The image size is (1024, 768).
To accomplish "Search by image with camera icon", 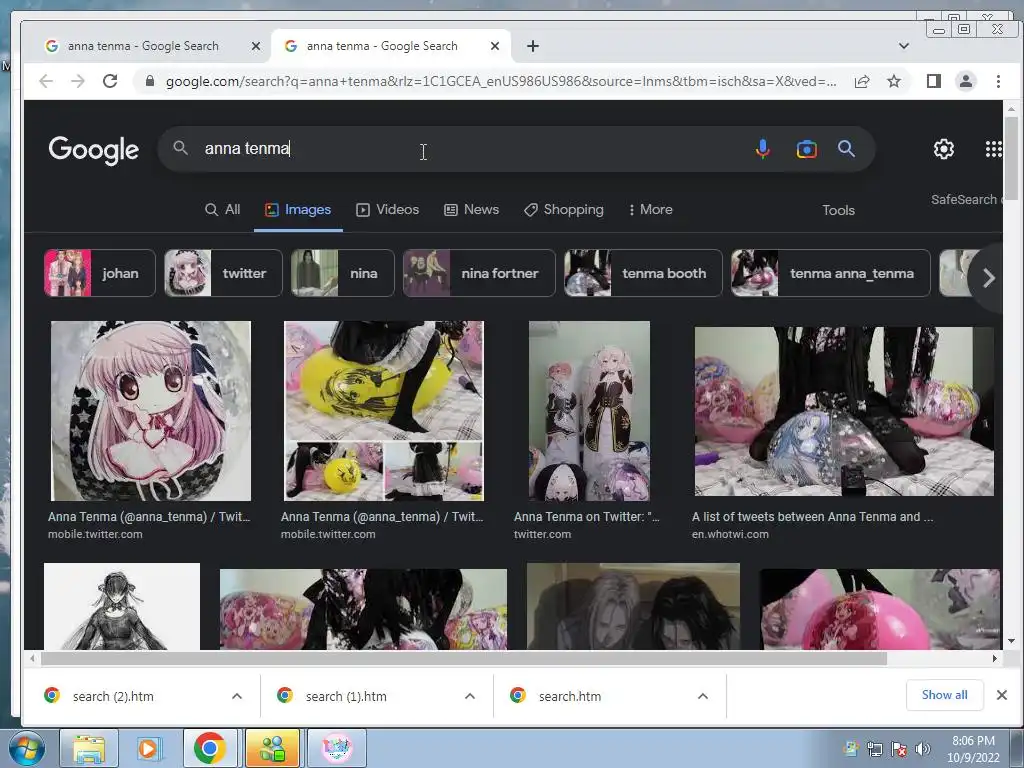I will pos(807,150).
